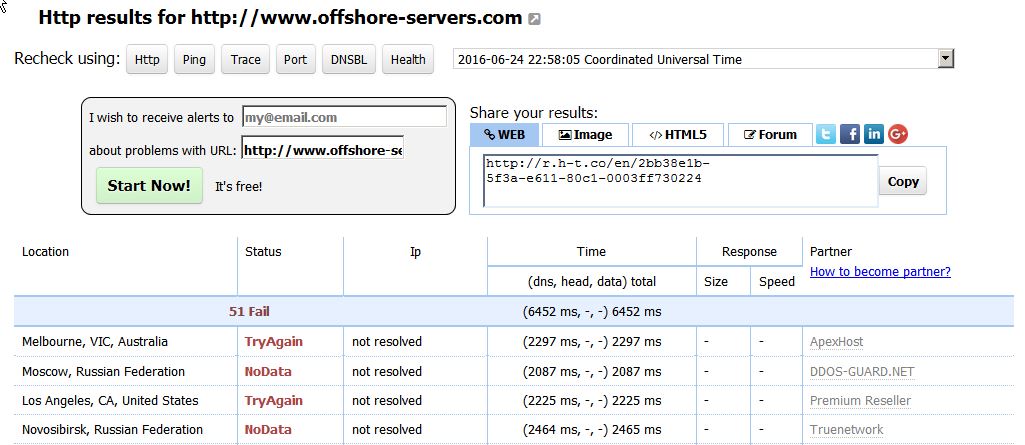Click the Status column header
This screenshot has width=1025, height=445.
pyautogui.click(x=263, y=252)
